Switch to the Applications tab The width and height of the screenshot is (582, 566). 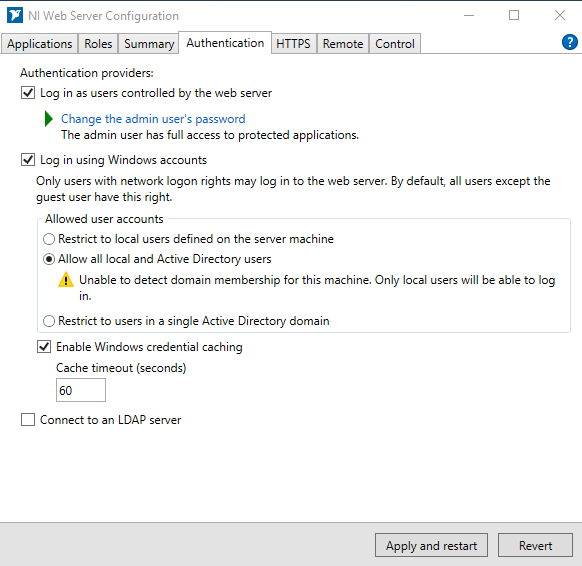[x=39, y=44]
